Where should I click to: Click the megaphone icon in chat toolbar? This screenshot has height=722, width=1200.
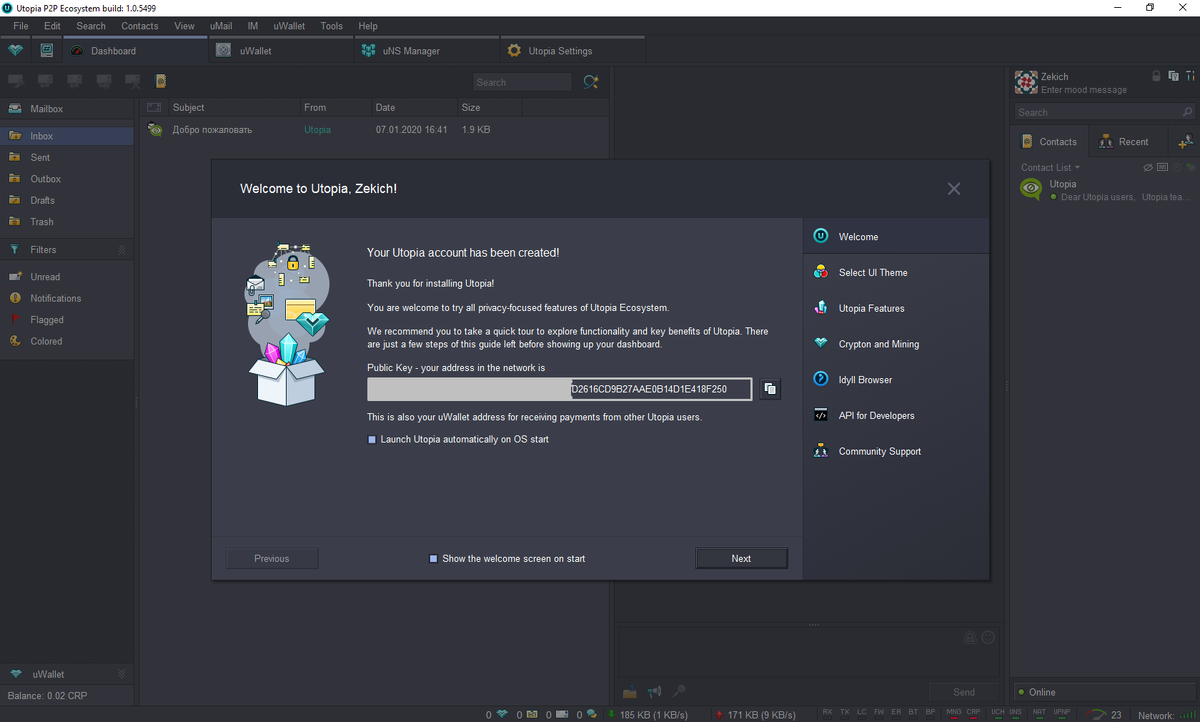655,691
